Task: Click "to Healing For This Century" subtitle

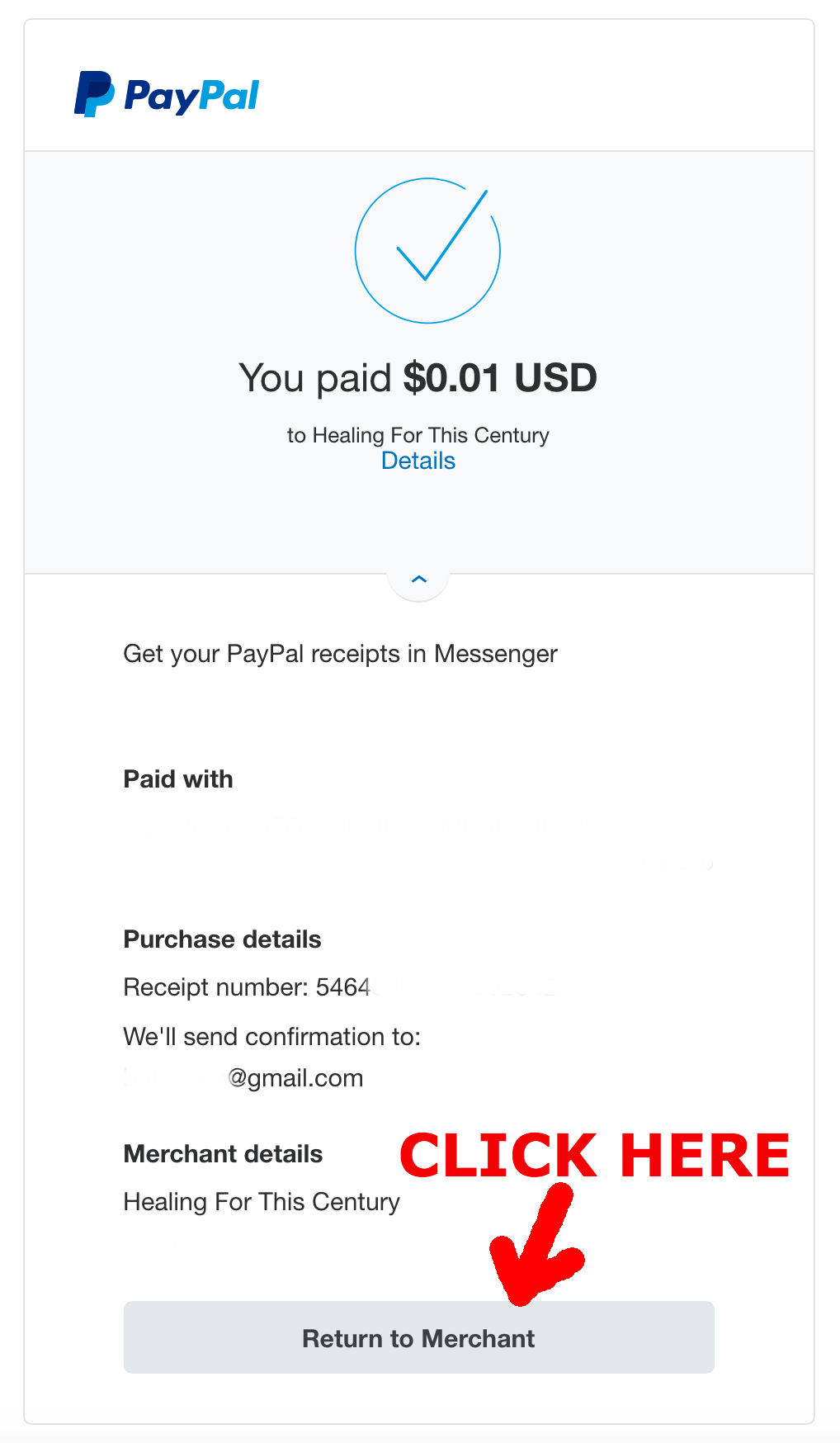Action: pyautogui.click(x=418, y=435)
